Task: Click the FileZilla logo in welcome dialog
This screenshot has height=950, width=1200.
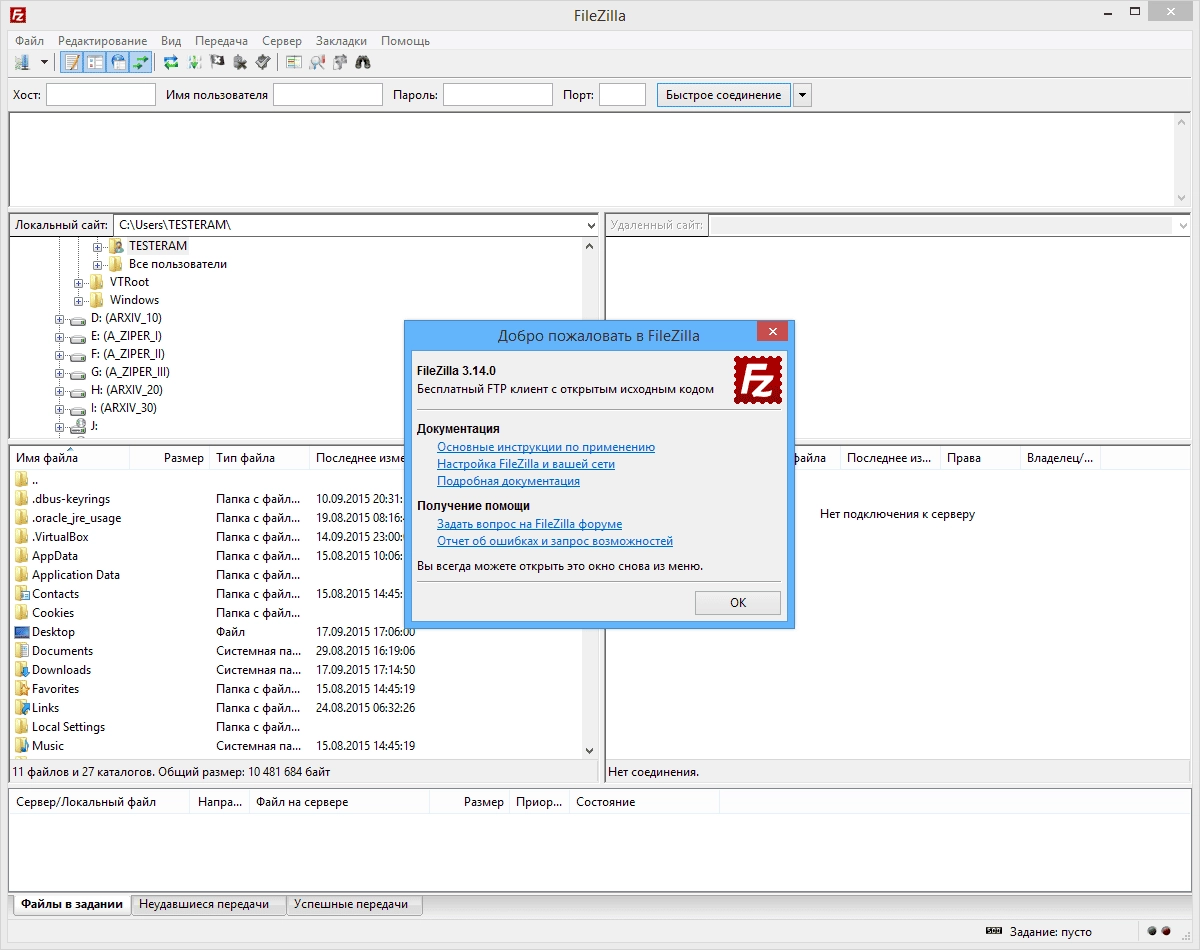Action: coord(757,380)
